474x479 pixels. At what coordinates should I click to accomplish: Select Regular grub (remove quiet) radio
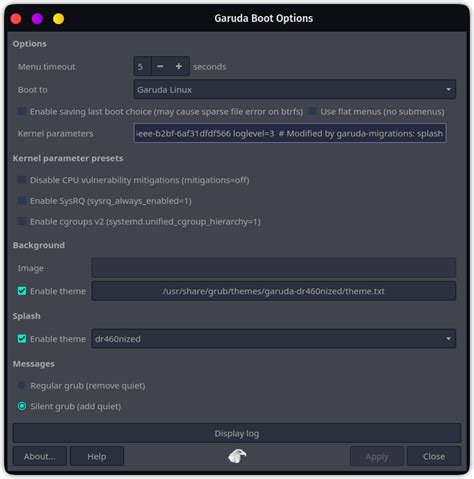point(22,385)
